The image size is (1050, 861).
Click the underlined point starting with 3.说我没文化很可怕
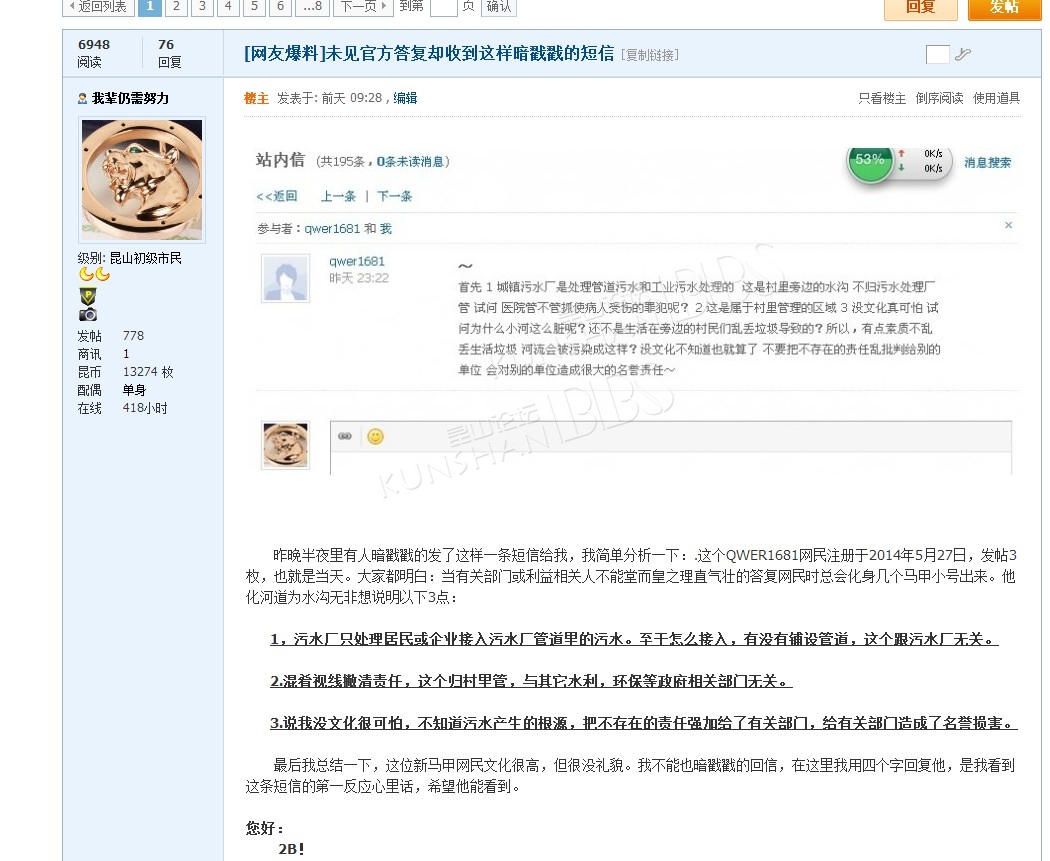click(x=644, y=723)
